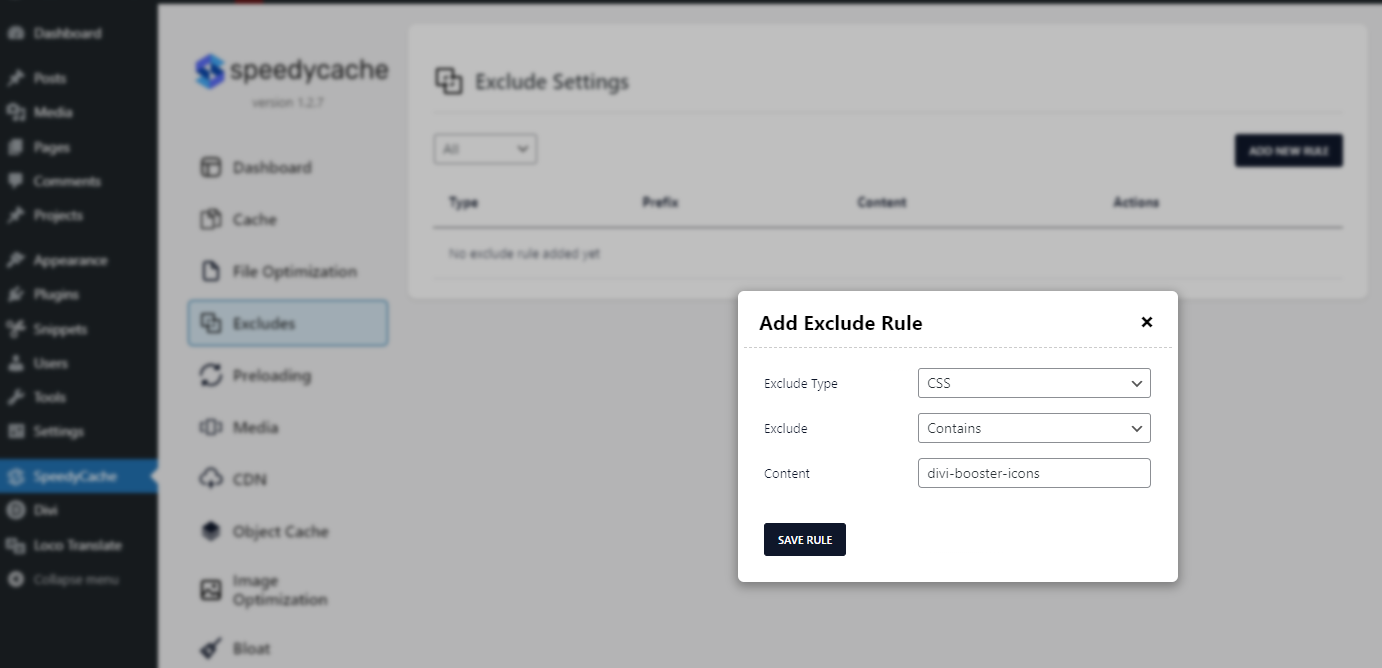Click the Exclude Settings header icon
Screen dimensions: 1382x668
click(x=449, y=82)
